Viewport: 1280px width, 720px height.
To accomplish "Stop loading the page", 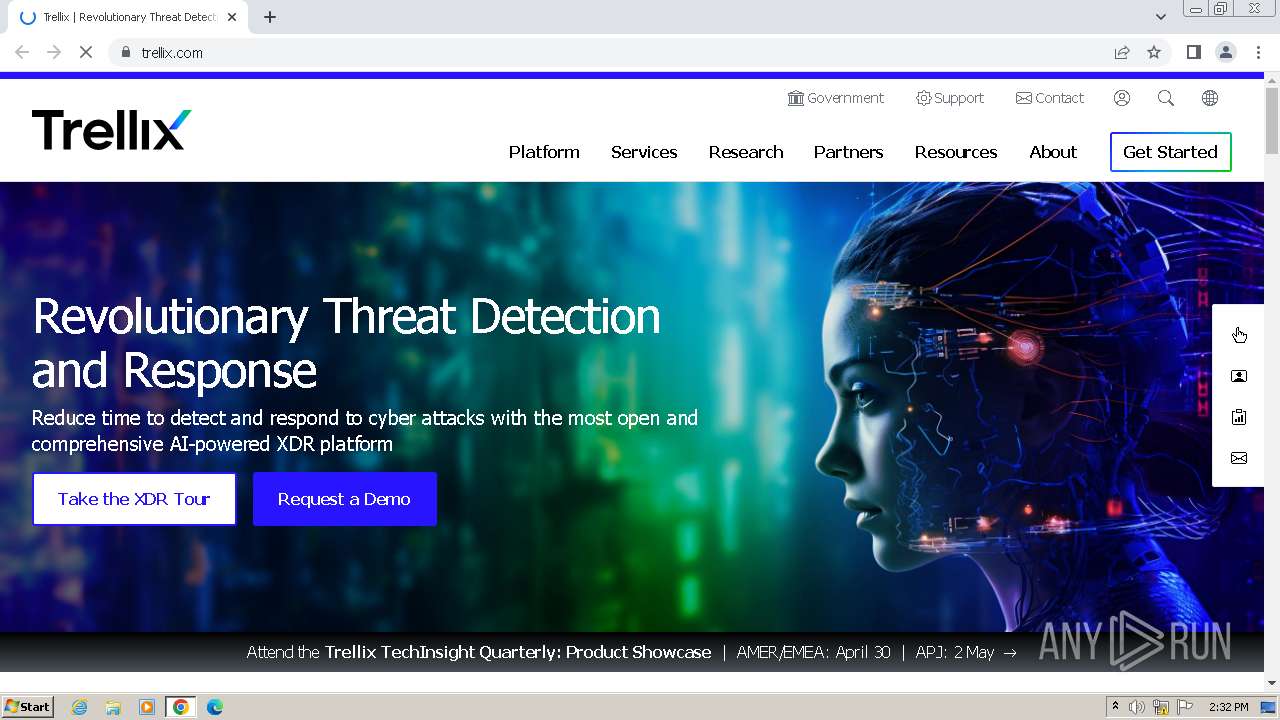I will click(x=86, y=52).
